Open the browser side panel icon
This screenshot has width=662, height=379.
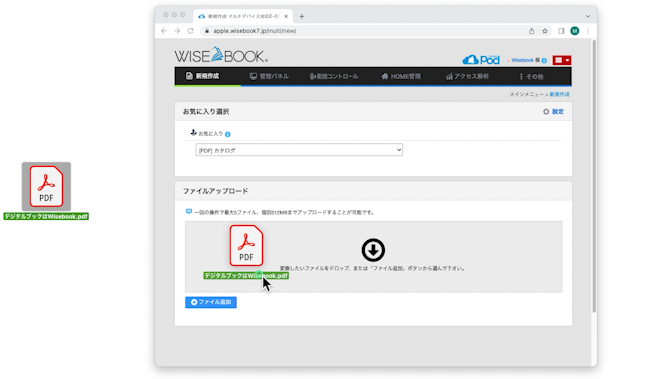coord(561,31)
